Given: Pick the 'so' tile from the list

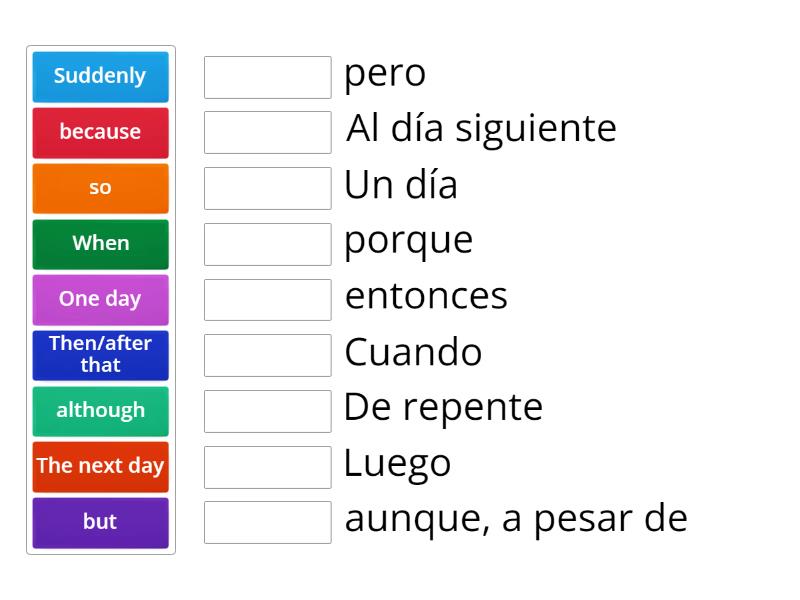Looking at the screenshot, I should pos(100,188).
